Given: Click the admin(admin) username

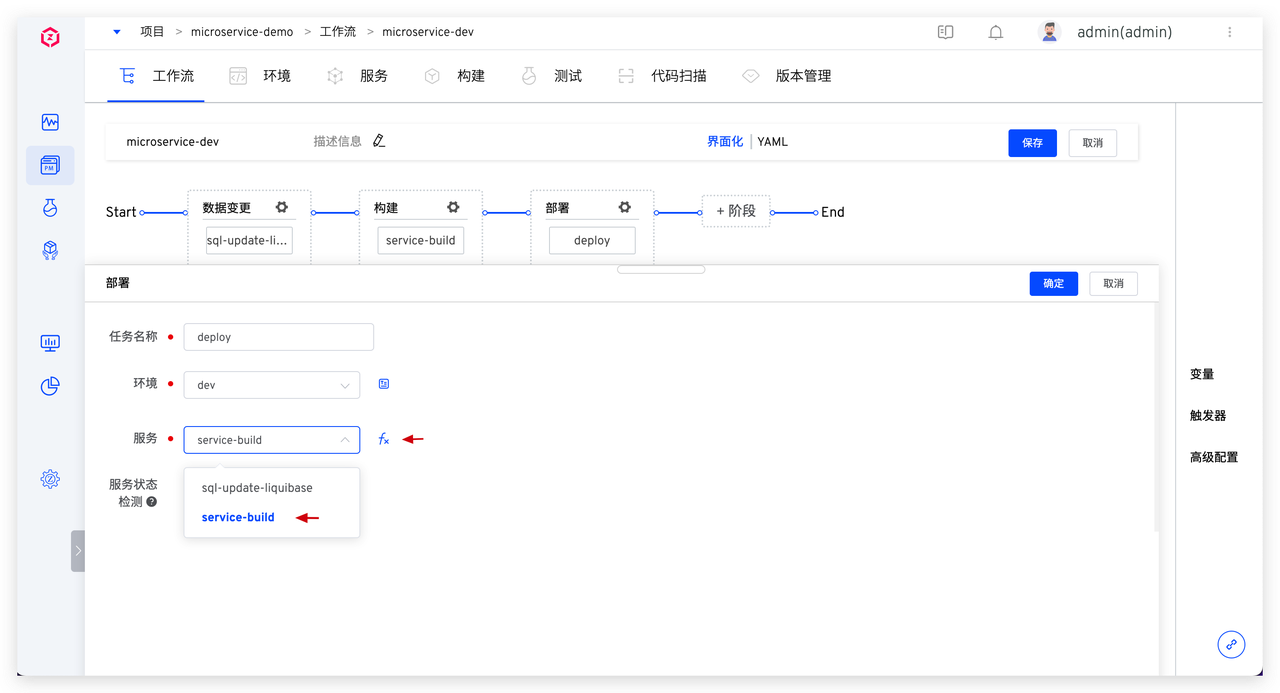Looking at the screenshot, I should [1124, 32].
